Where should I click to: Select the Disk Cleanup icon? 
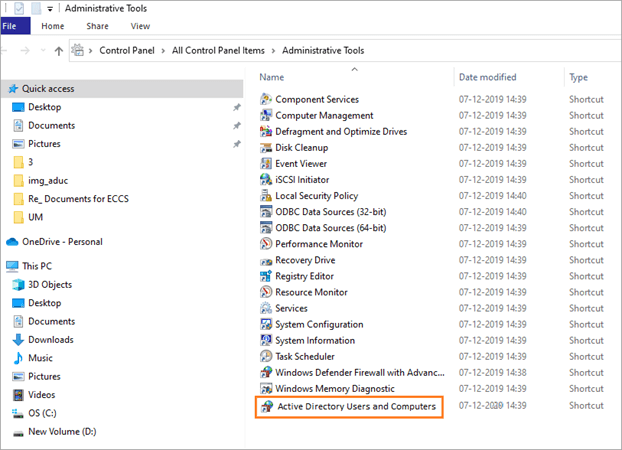266,148
